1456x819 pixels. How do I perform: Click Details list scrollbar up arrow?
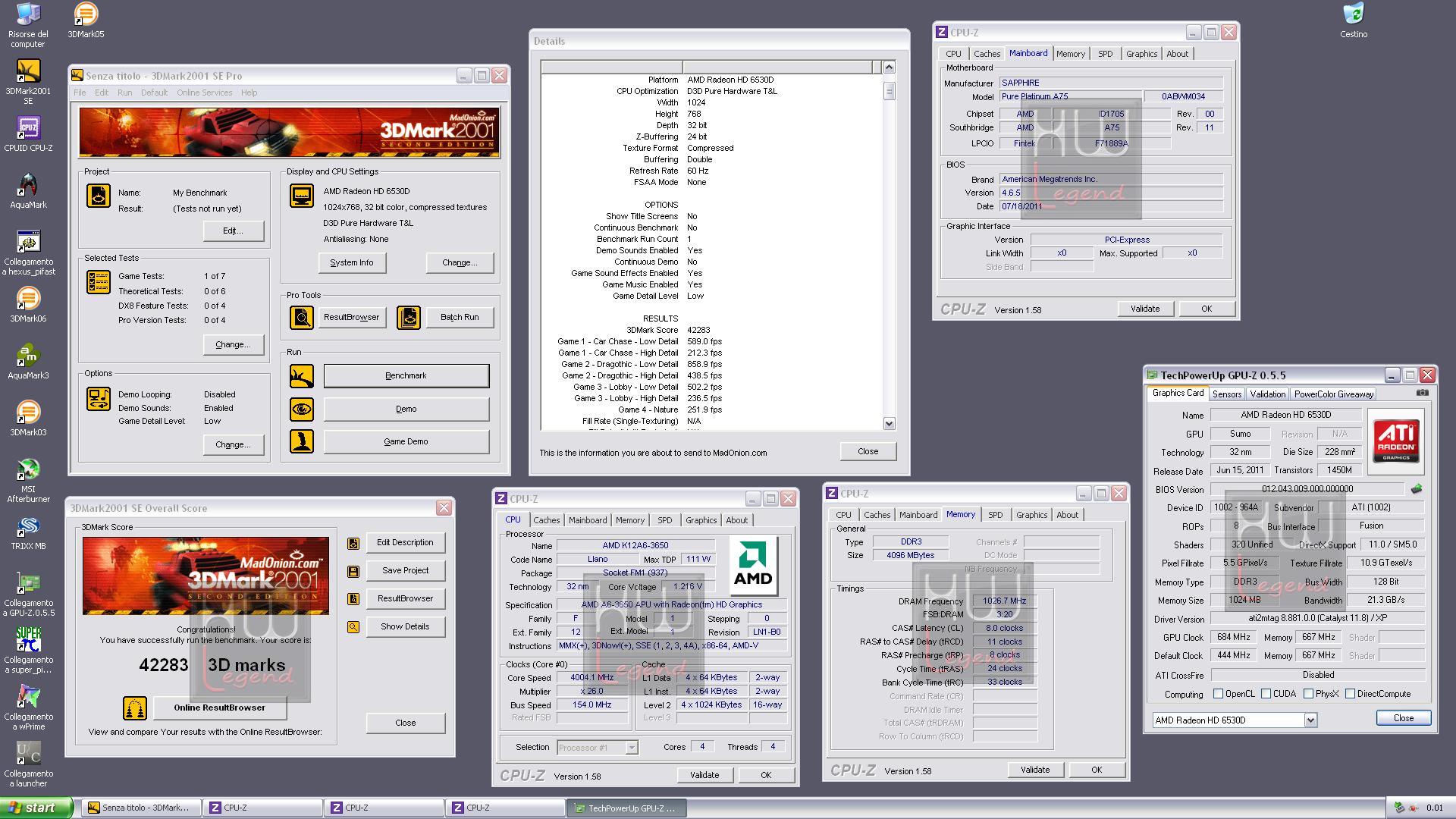[x=889, y=67]
